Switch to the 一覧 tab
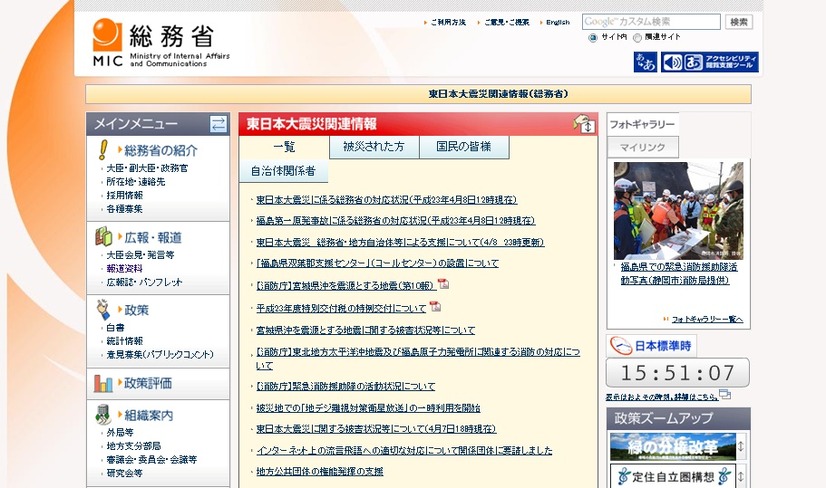The image size is (826, 488). 284,147
